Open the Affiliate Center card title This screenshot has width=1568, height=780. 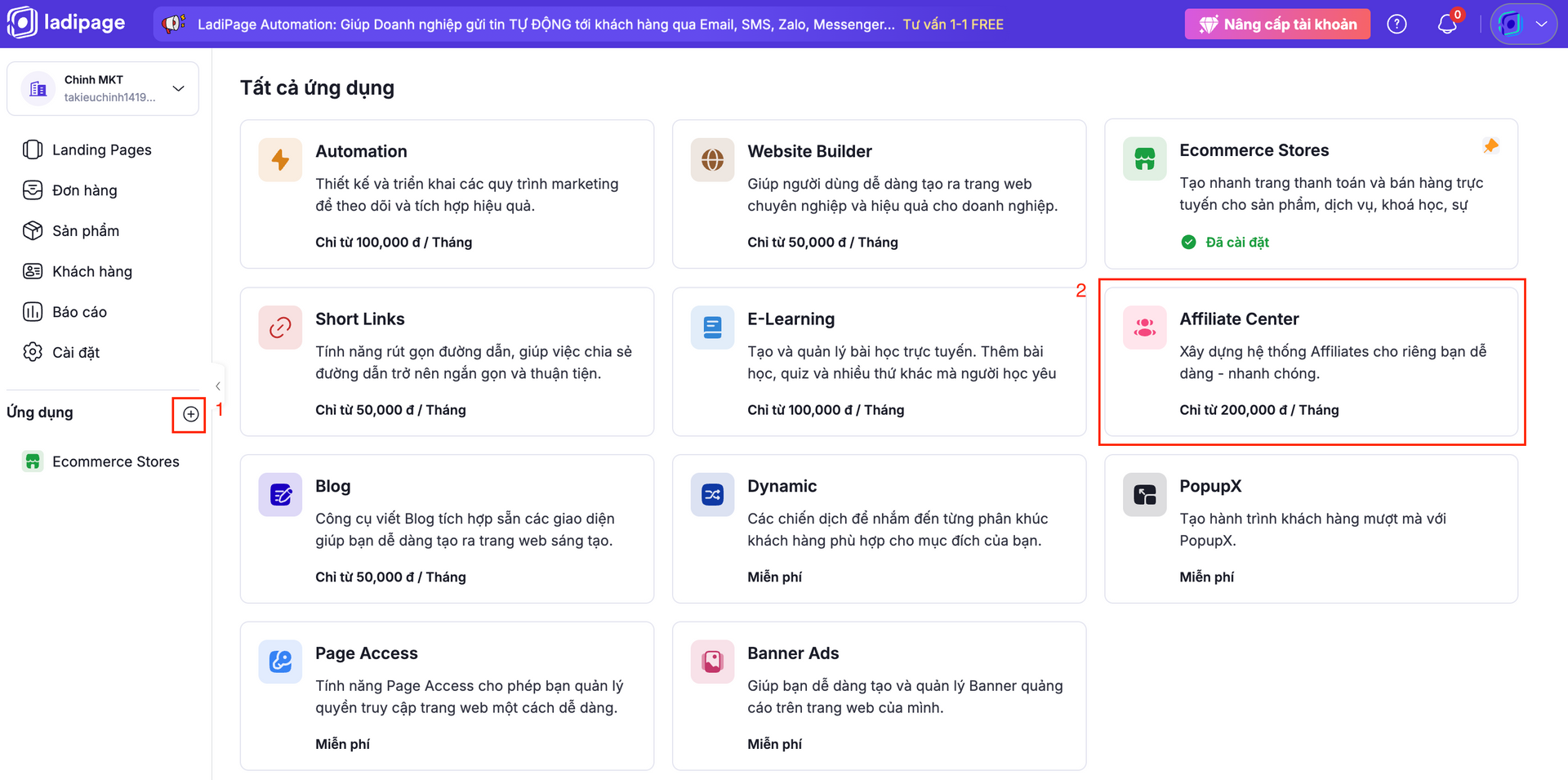point(1239,319)
